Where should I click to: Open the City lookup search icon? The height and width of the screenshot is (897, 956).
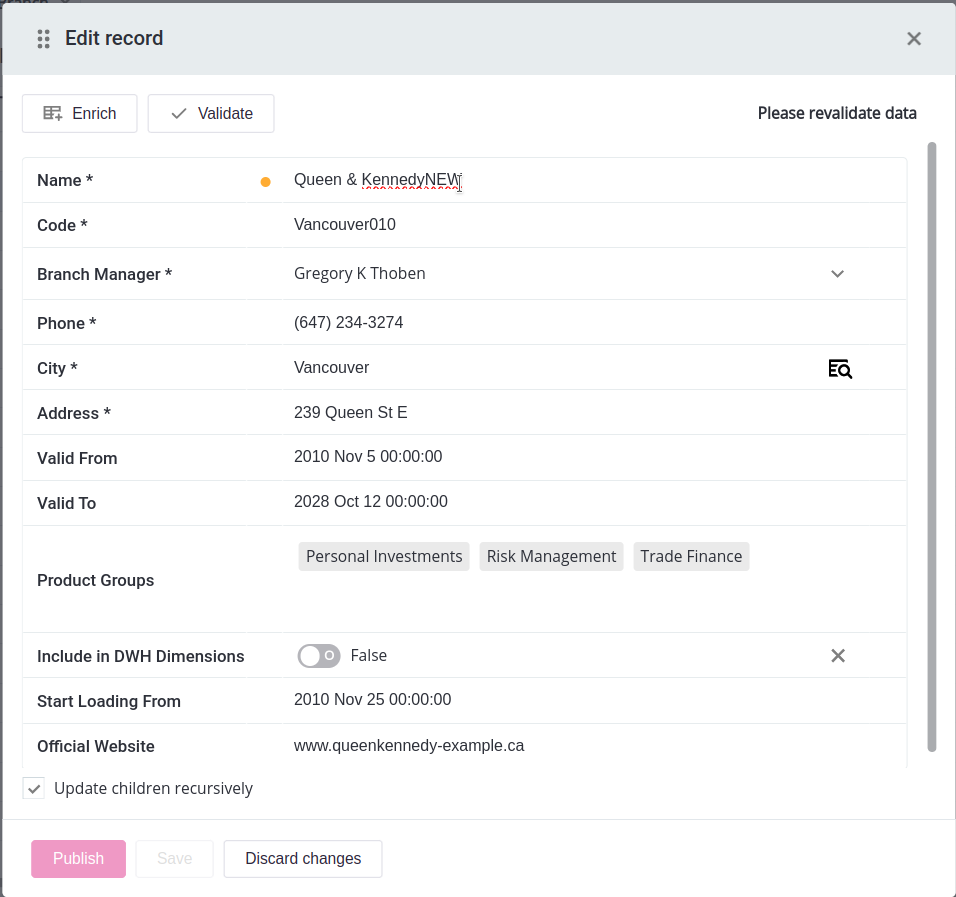pyautogui.click(x=839, y=369)
